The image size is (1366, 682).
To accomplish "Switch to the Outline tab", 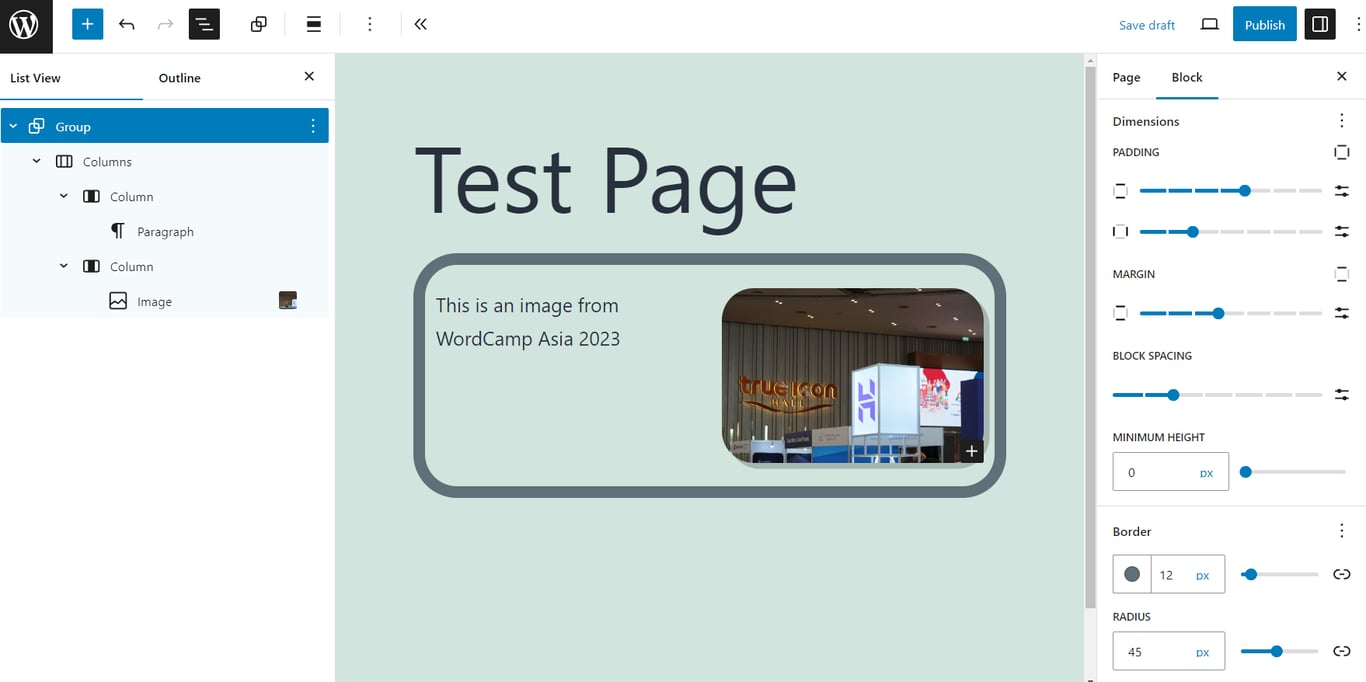I will click(179, 77).
